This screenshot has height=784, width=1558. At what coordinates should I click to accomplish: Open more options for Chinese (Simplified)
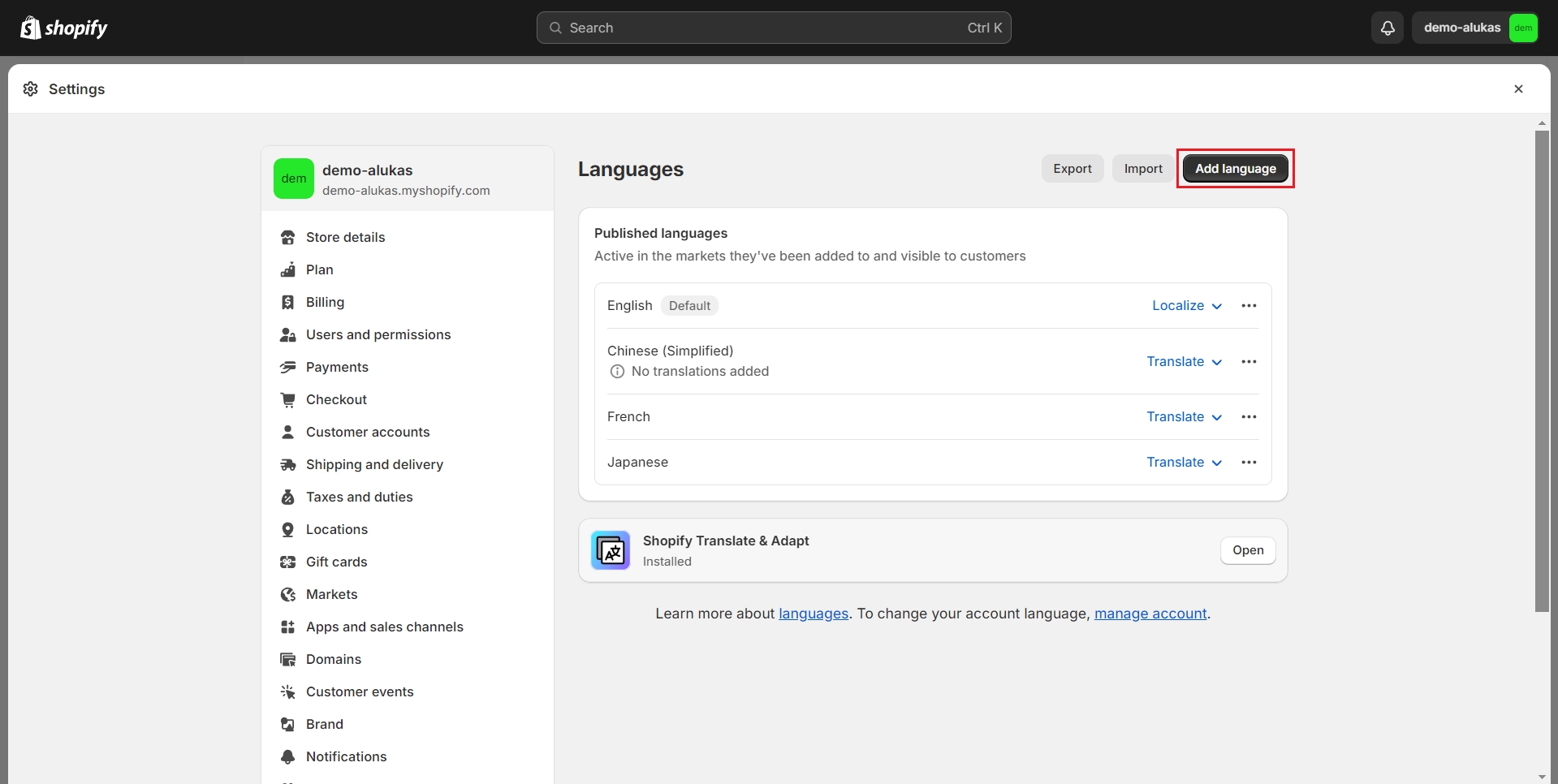[x=1249, y=362]
